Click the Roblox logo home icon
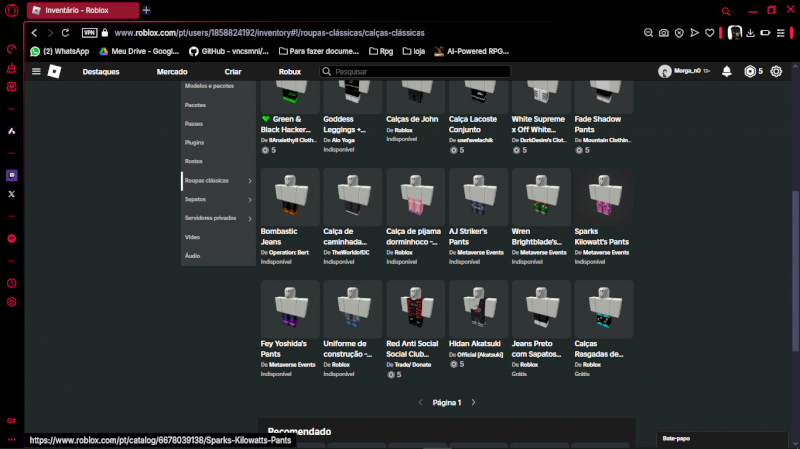Screen dimensions: 800x449 point(55,72)
